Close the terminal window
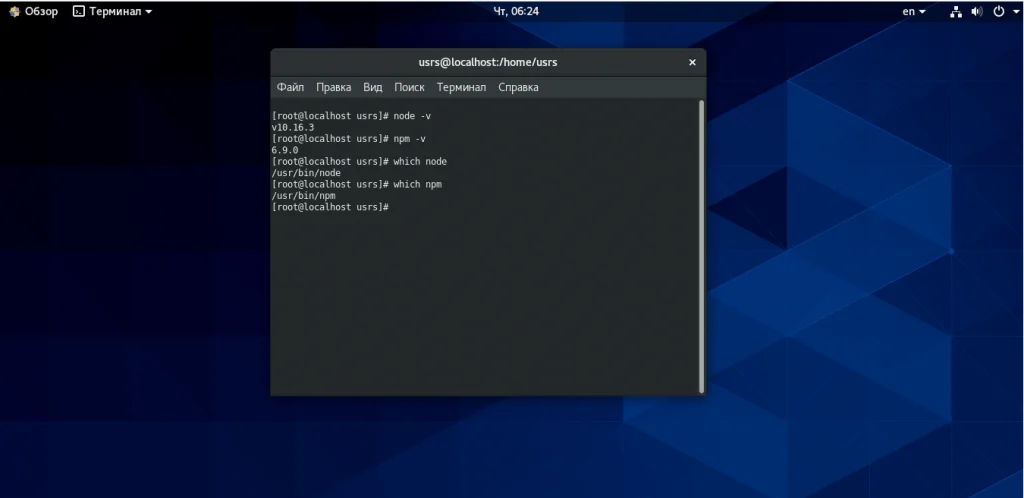This screenshot has width=1024, height=498. pyautogui.click(x=692, y=63)
